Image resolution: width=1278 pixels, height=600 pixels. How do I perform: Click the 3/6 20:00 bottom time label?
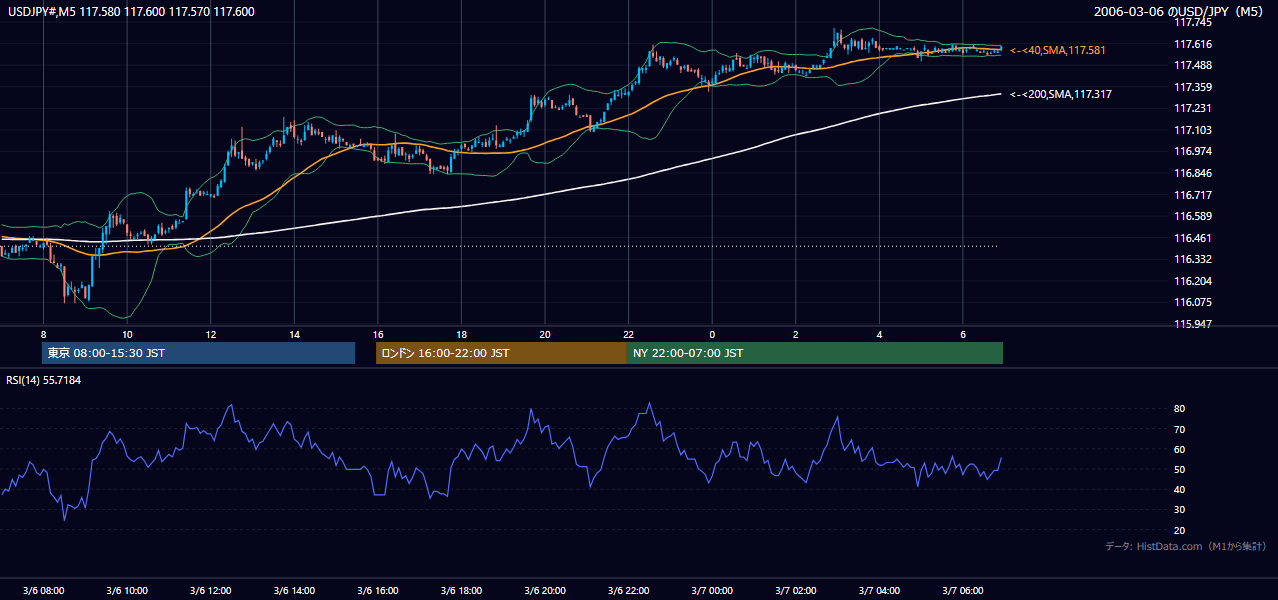coord(545,591)
